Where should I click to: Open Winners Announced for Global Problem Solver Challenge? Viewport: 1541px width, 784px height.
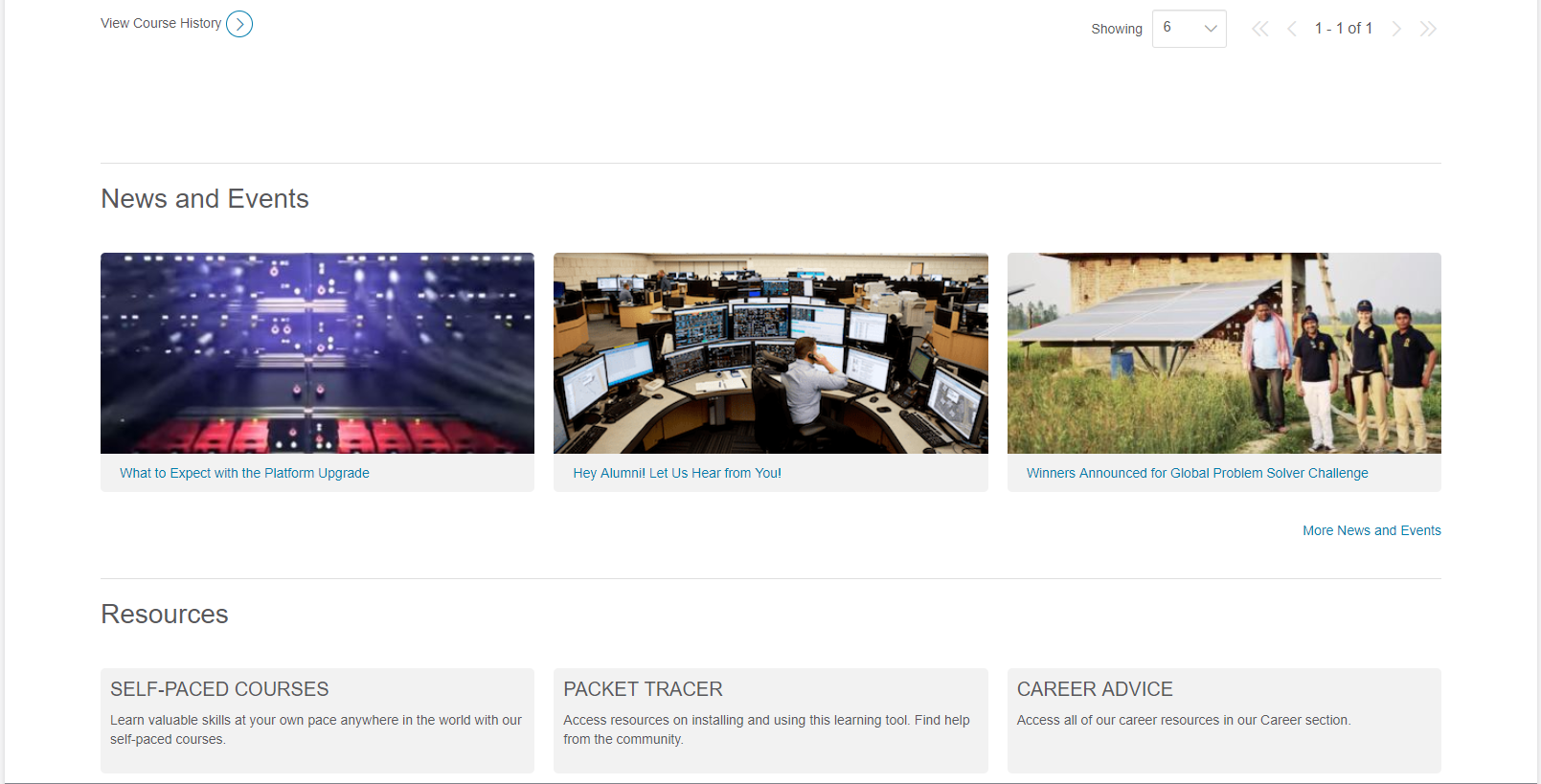1197,473
